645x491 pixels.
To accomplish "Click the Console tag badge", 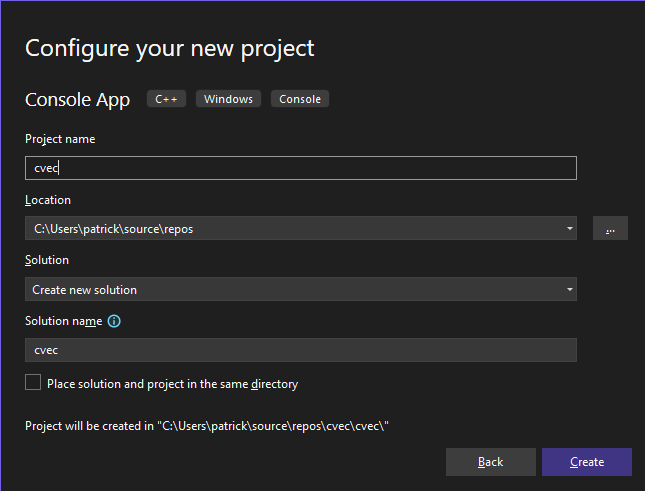I will [300, 99].
